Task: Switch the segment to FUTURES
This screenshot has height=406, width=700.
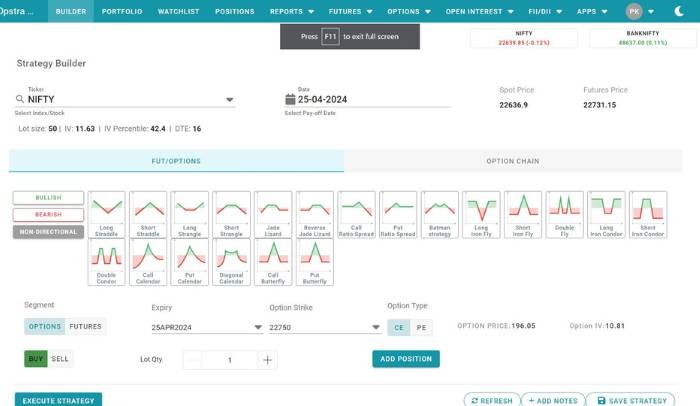Action: click(84, 326)
